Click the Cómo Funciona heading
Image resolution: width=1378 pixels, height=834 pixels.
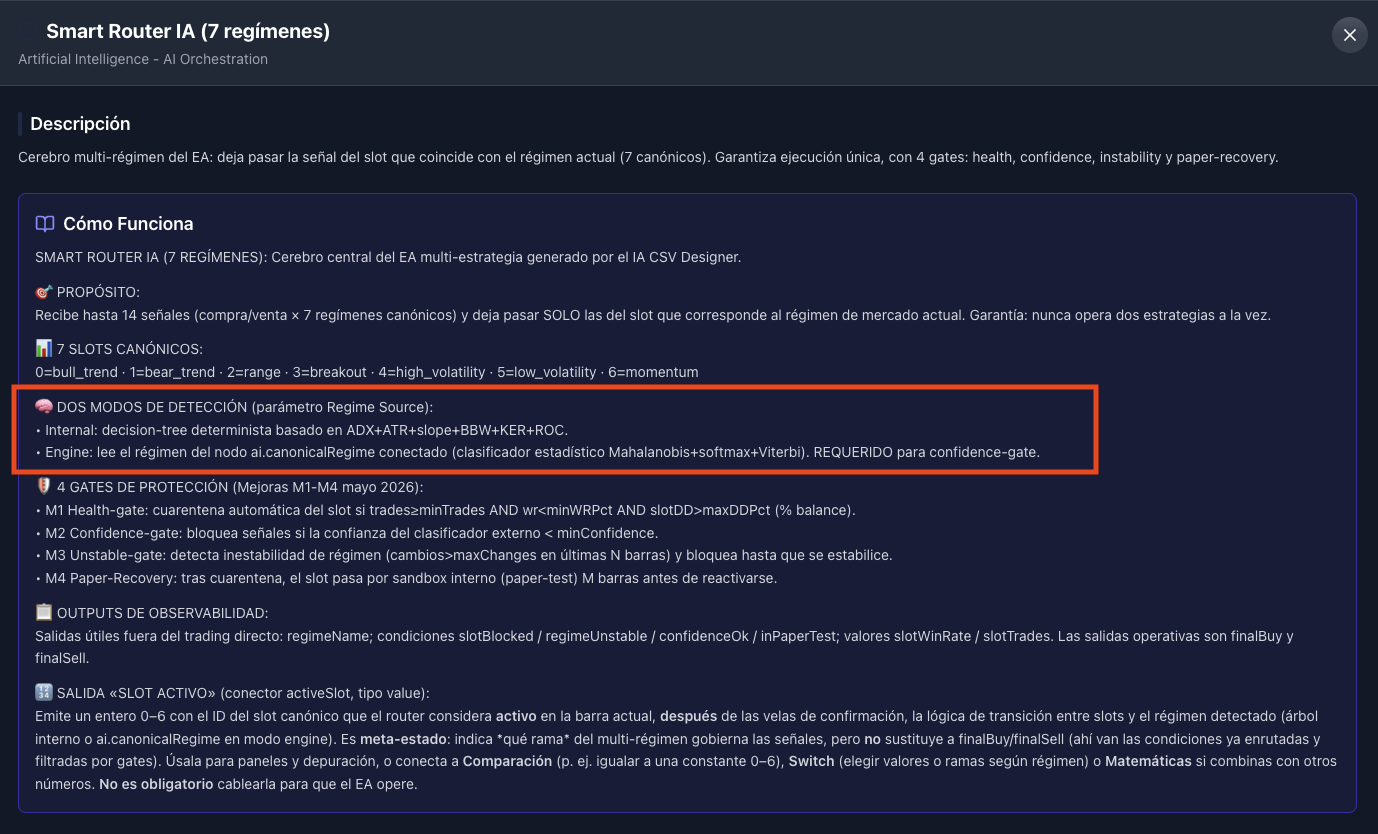[x=128, y=223]
